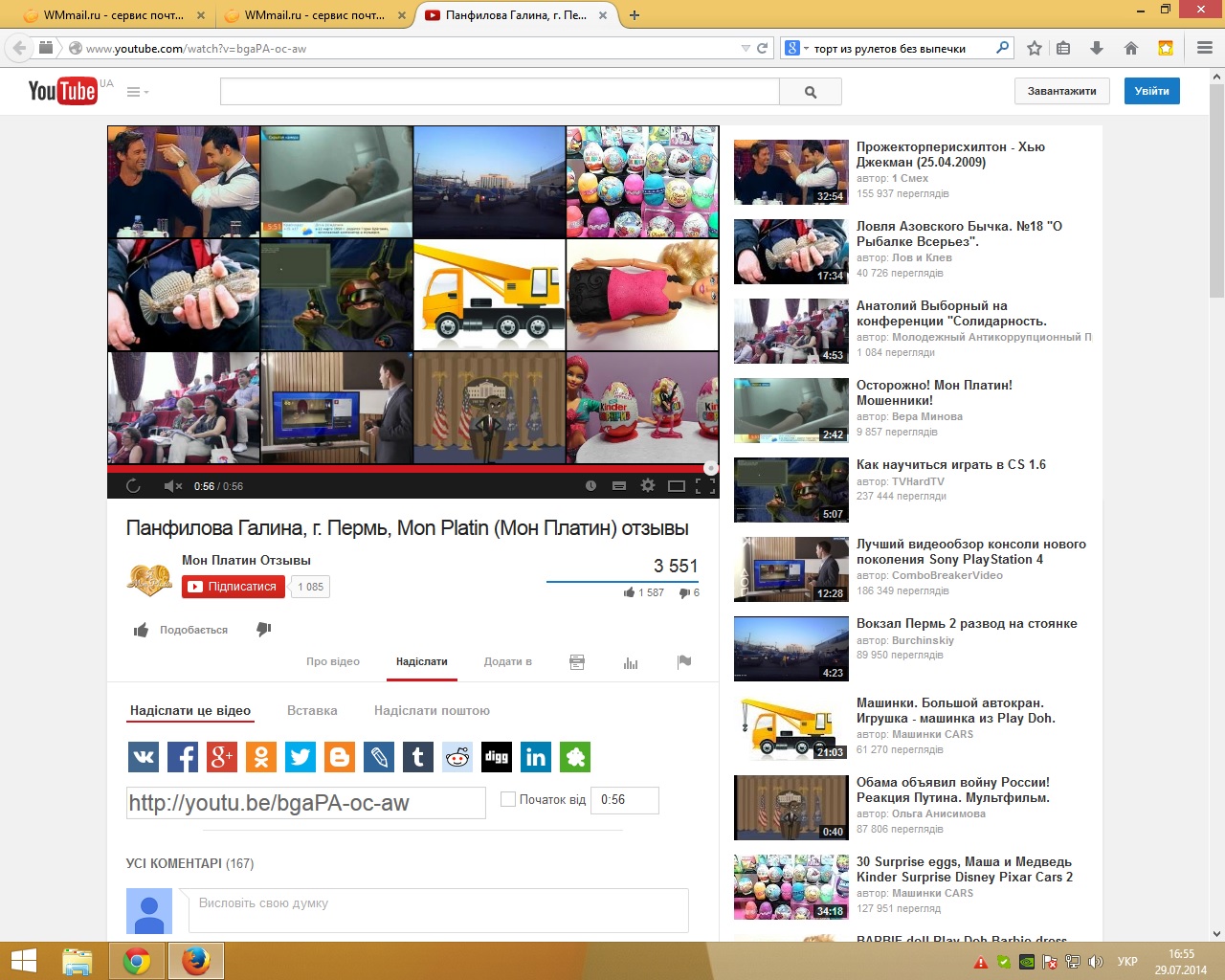Click the YouTube search text field
Viewport: 1225px width, 980px height.
pos(500,92)
